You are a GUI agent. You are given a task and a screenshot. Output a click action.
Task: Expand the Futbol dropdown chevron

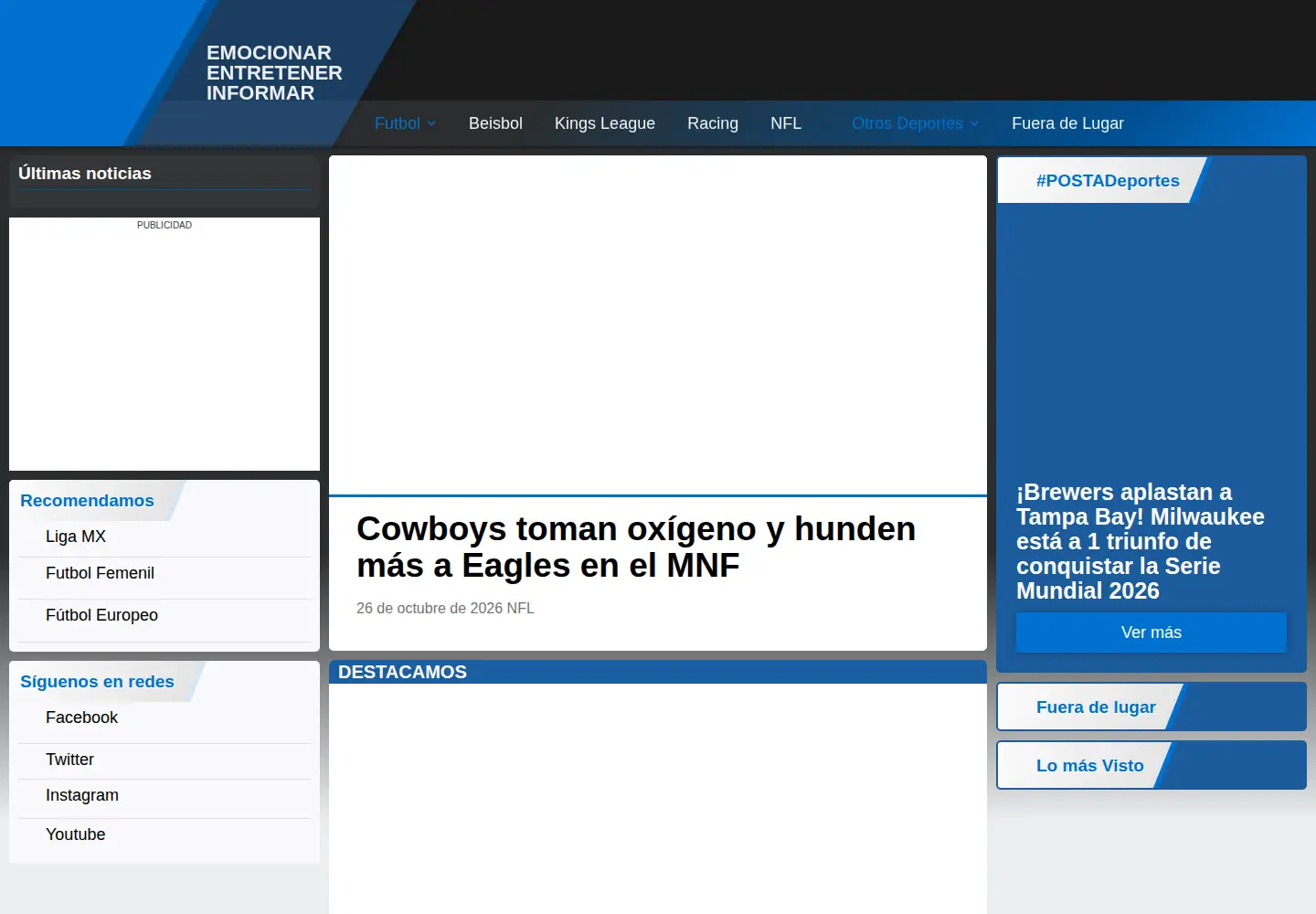pos(431,123)
